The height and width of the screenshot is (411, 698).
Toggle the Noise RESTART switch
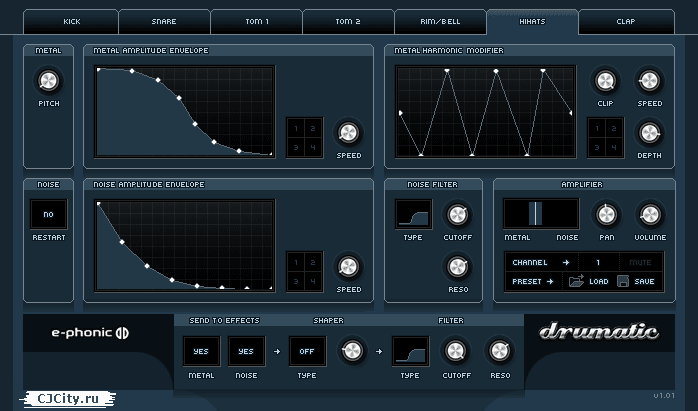[x=49, y=214]
